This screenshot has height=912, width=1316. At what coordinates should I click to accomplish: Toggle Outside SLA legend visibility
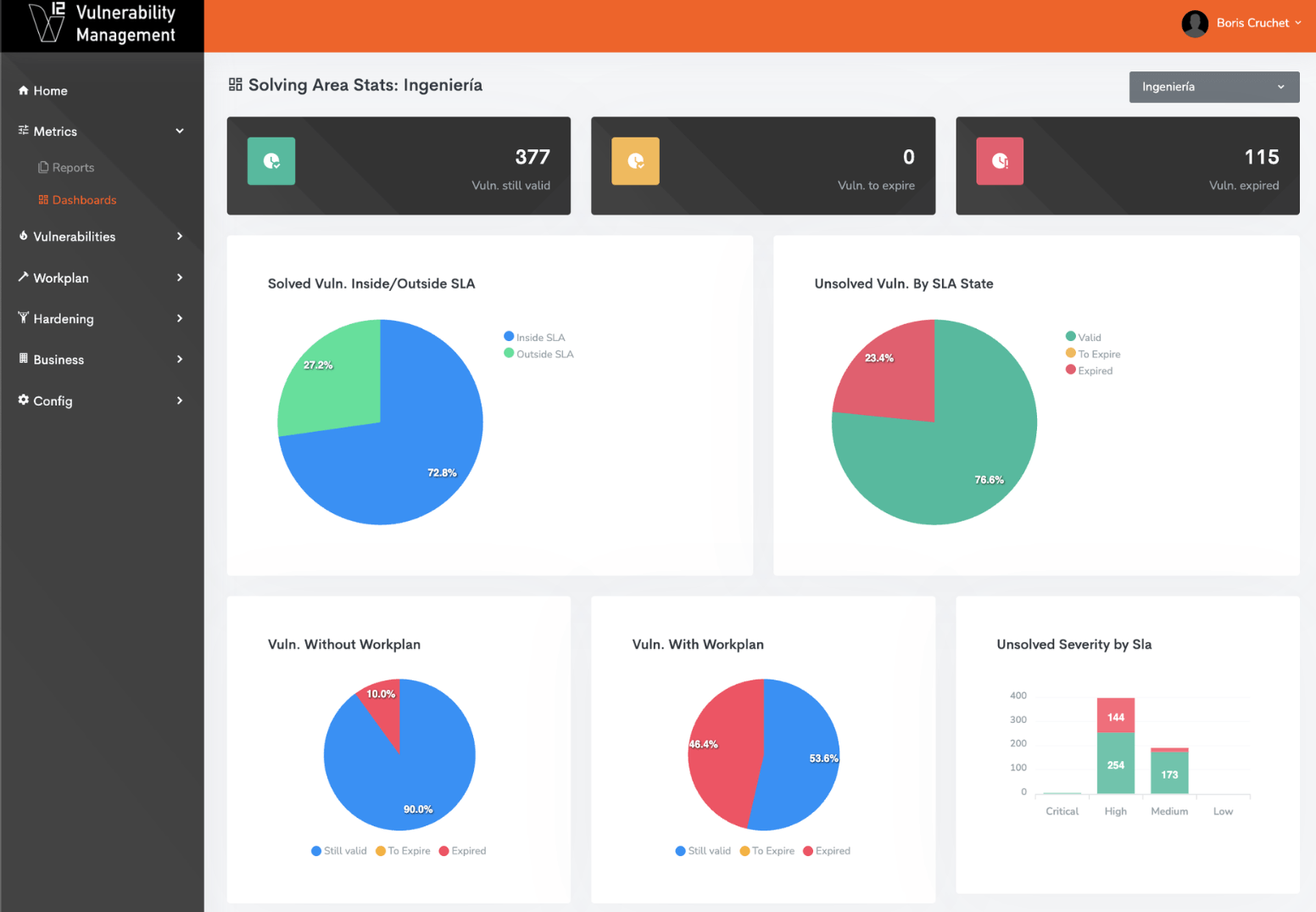coord(538,354)
